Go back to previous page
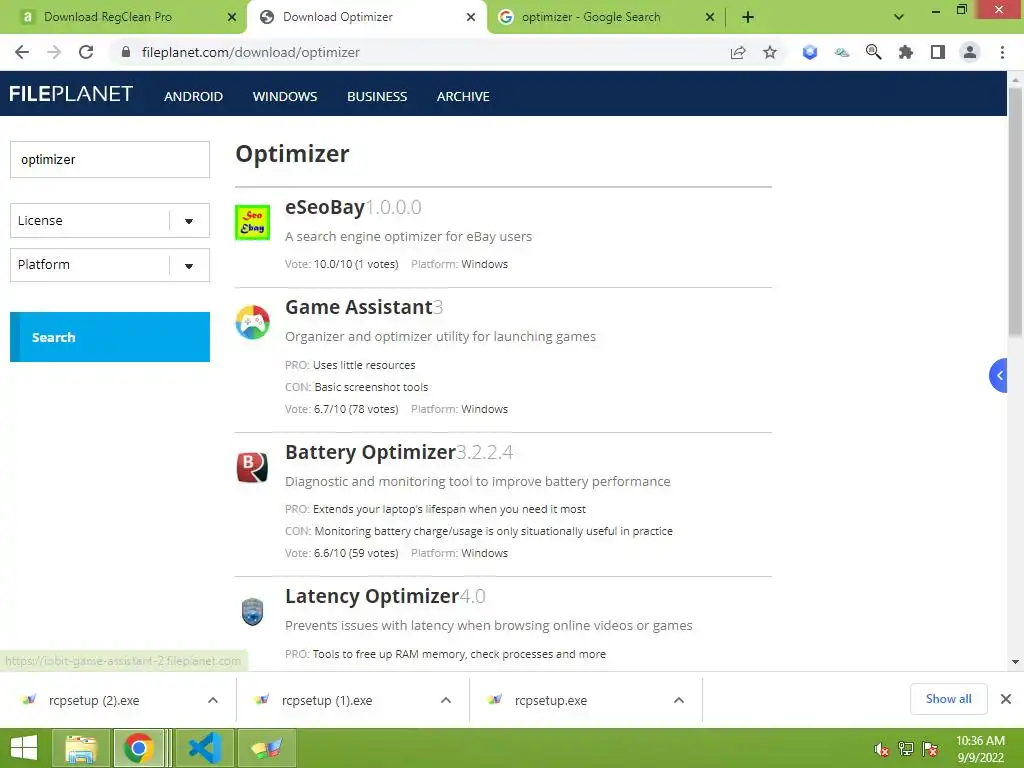The image size is (1024, 768). pos(22,52)
